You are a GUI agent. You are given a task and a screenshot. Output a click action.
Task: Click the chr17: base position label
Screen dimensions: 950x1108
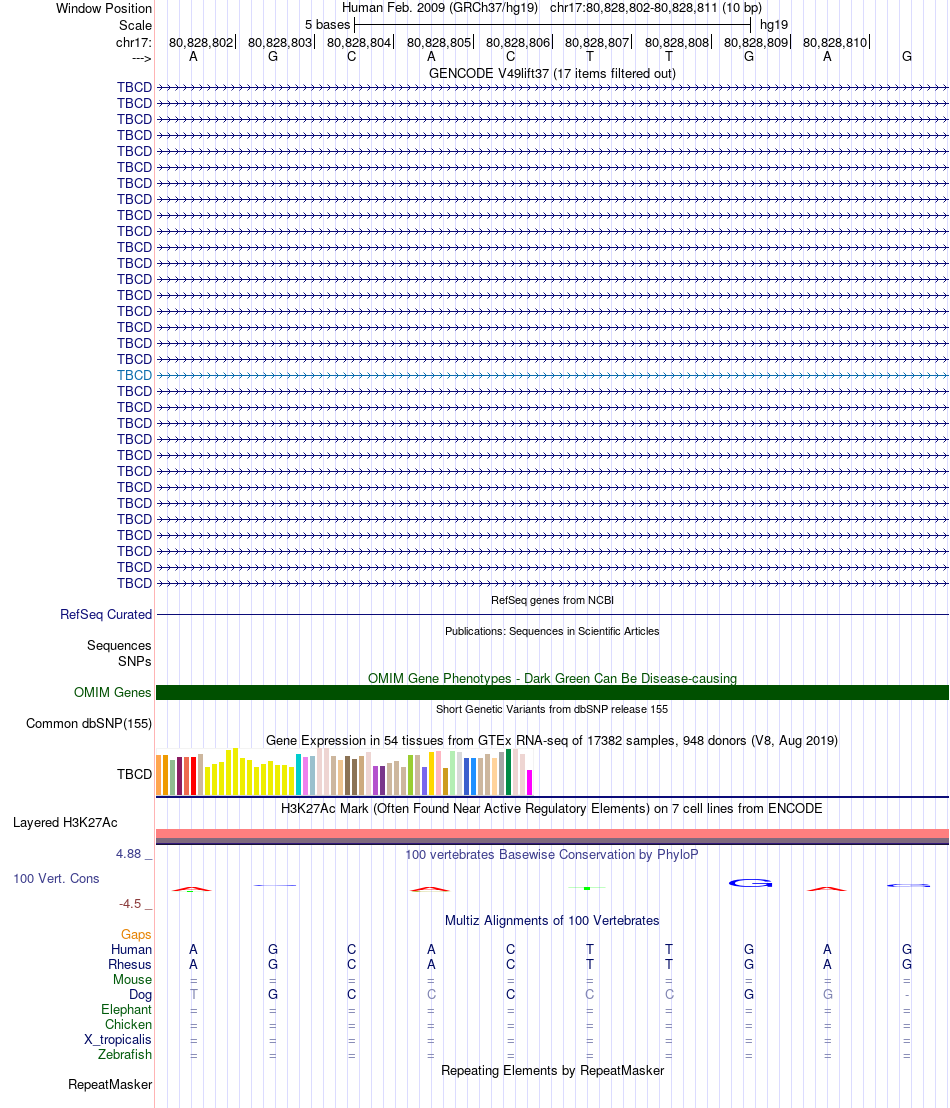tap(134, 42)
